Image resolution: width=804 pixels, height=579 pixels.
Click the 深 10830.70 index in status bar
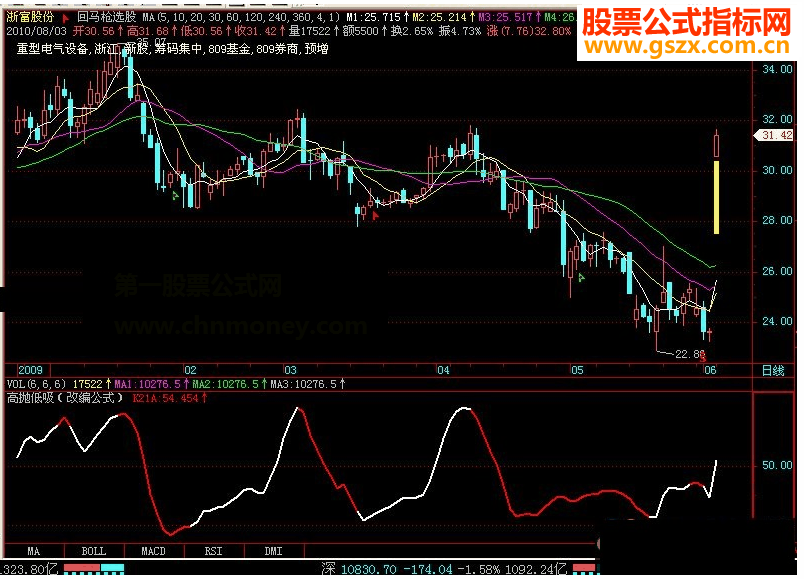click(x=359, y=569)
